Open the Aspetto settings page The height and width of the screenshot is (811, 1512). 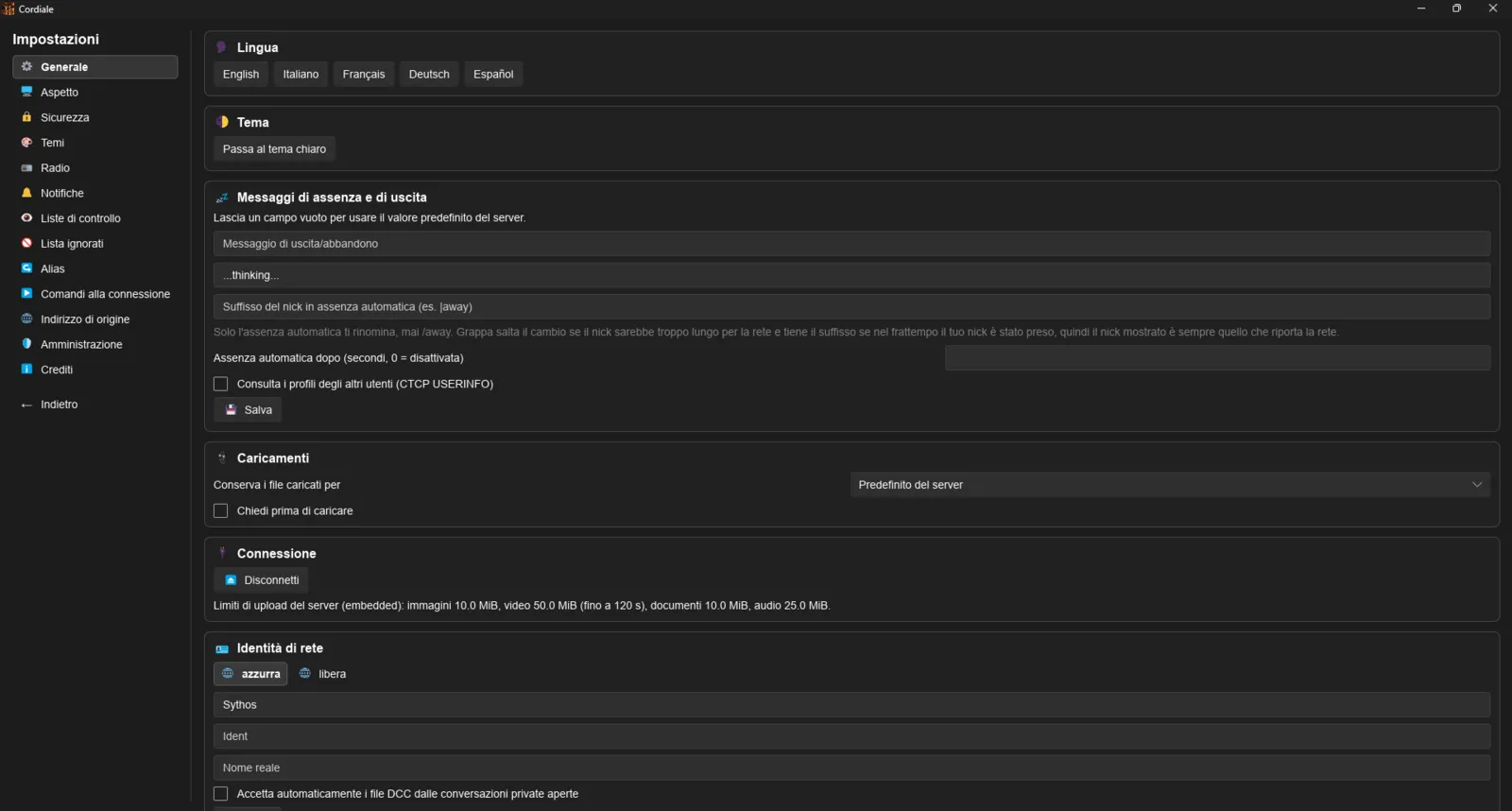pyautogui.click(x=94, y=92)
